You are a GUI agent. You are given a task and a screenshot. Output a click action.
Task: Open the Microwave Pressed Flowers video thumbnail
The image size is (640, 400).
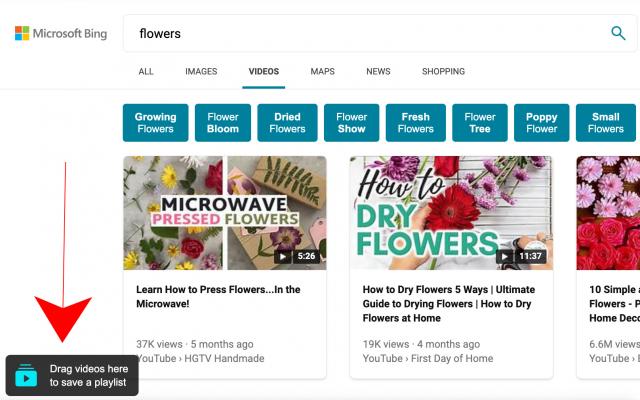click(225, 213)
